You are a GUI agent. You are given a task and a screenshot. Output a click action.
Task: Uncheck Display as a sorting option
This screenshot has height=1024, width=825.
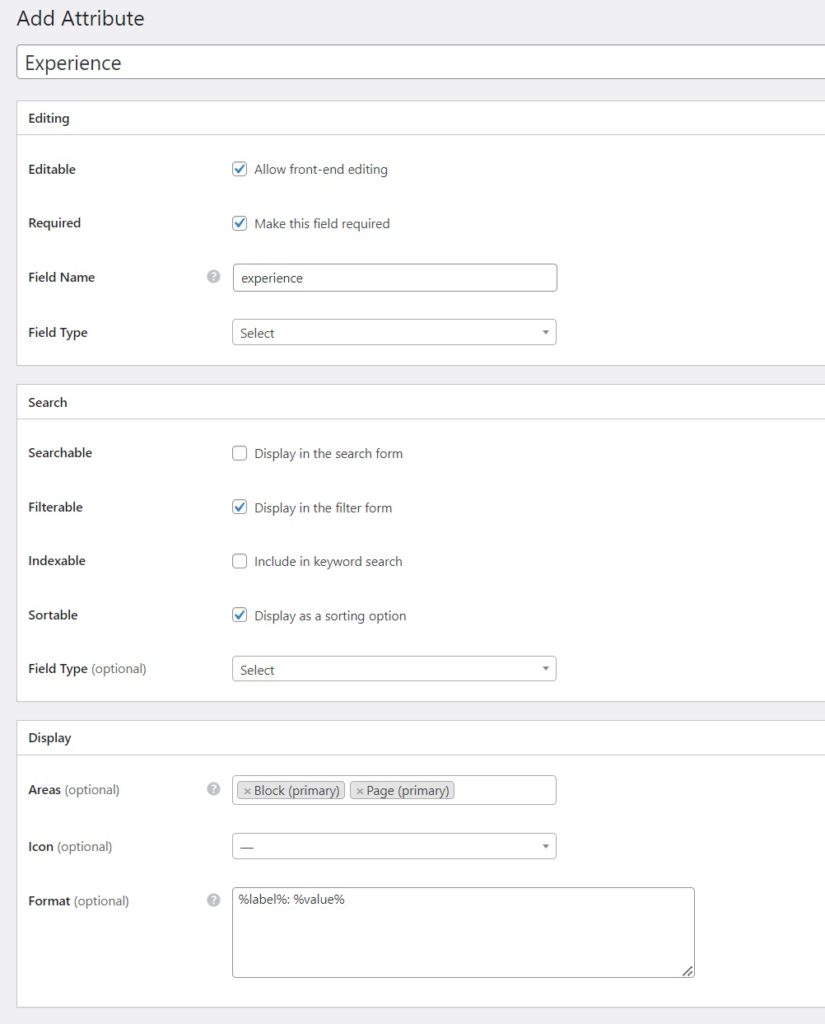coord(239,615)
